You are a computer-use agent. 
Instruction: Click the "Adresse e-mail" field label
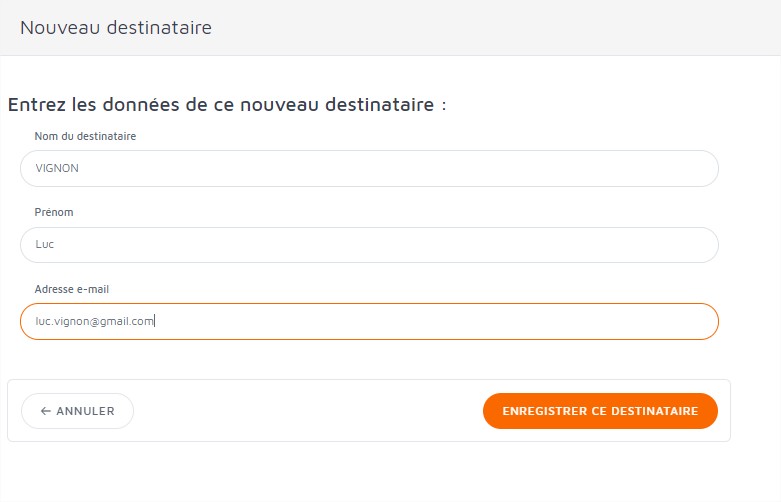pyautogui.click(x=71, y=289)
